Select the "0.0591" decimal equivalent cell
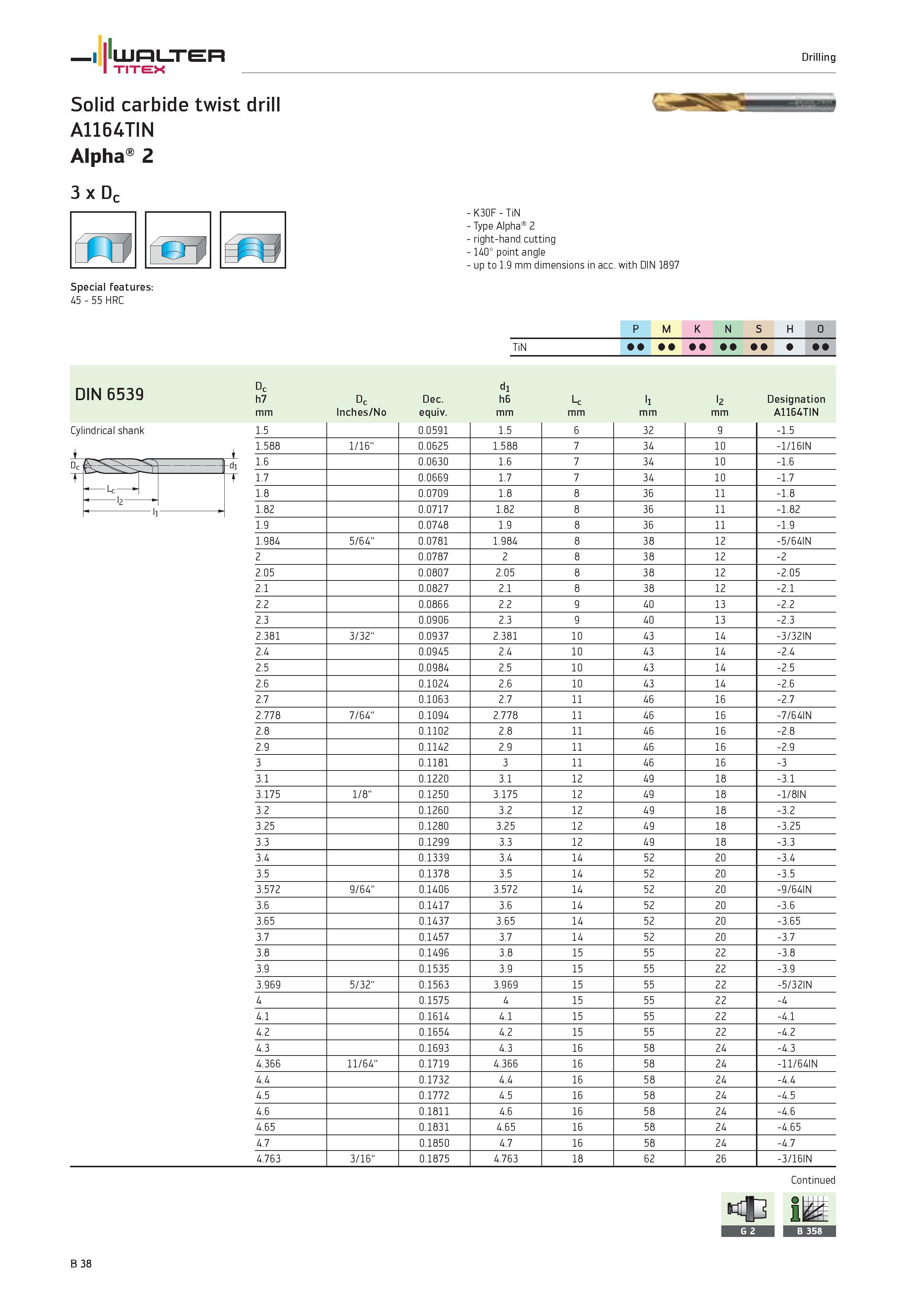924x1307 pixels. [433, 430]
